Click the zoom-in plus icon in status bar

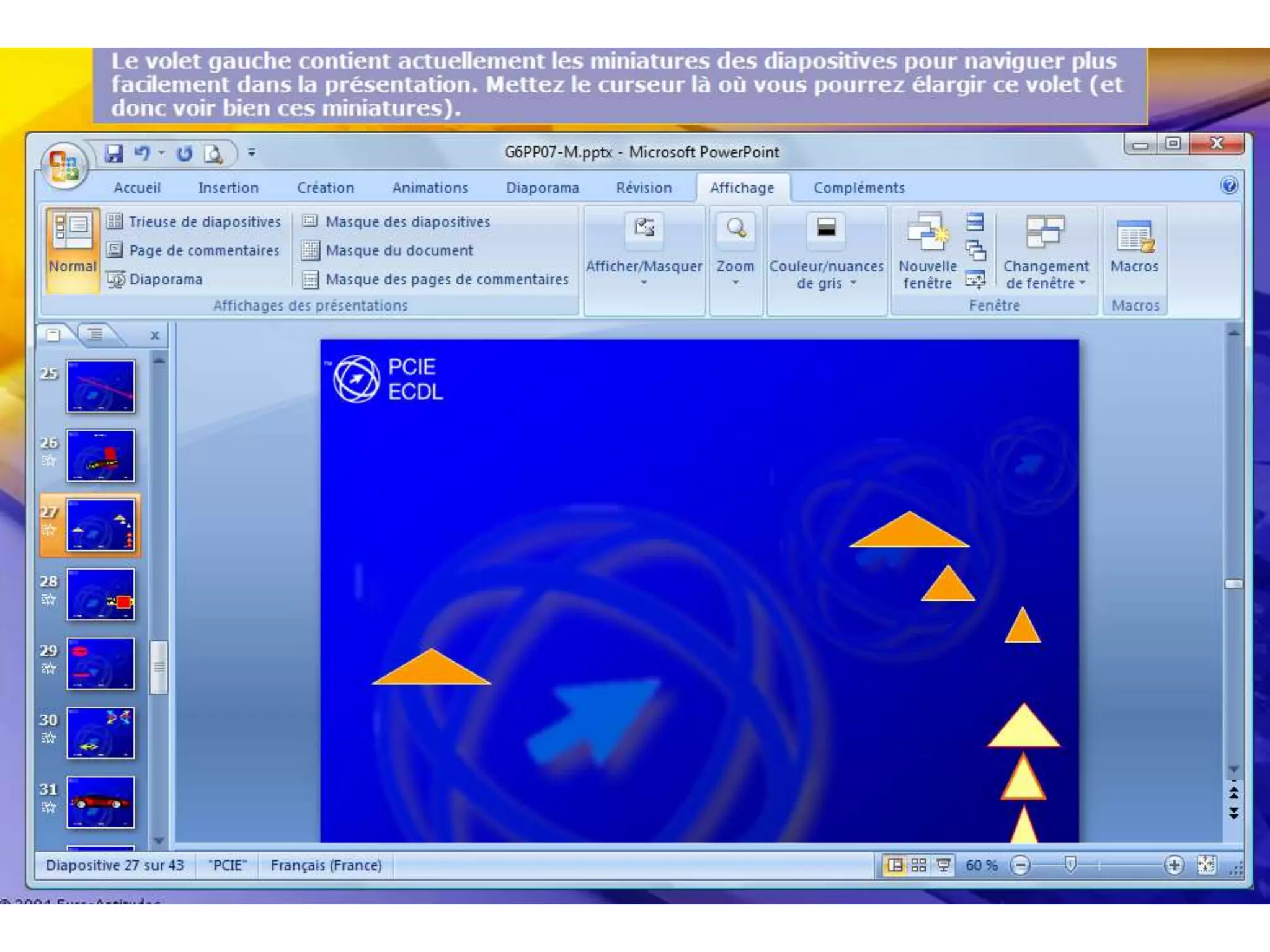click(x=1173, y=865)
